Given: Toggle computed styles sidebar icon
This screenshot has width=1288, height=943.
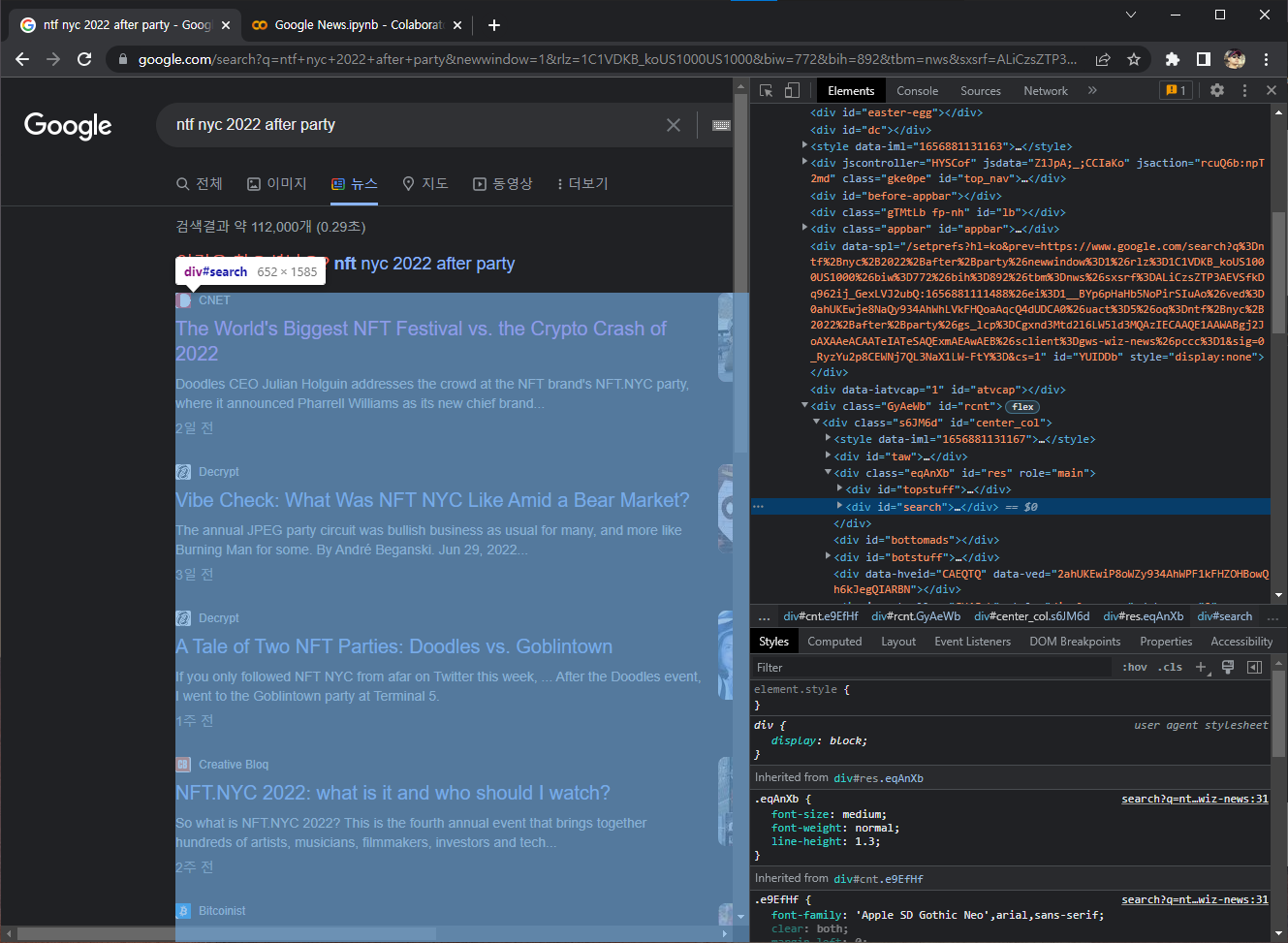Looking at the screenshot, I should [x=1254, y=667].
